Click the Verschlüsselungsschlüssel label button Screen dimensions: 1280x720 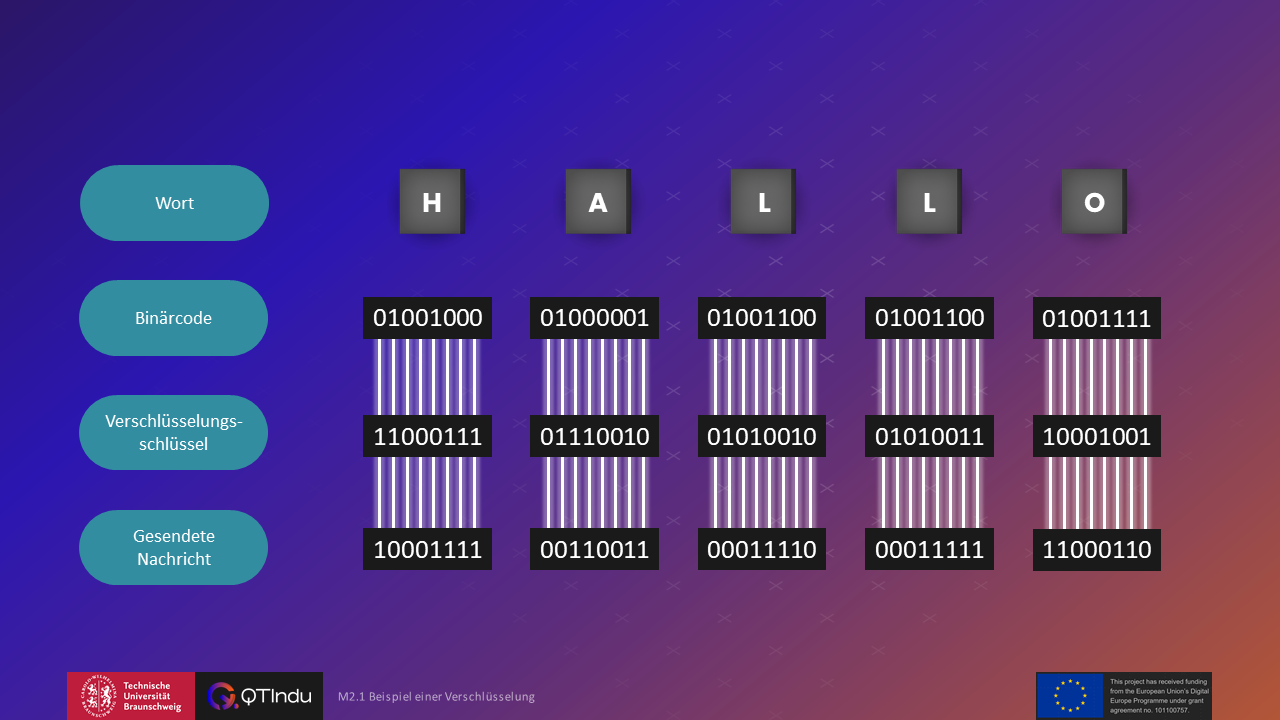point(173,433)
